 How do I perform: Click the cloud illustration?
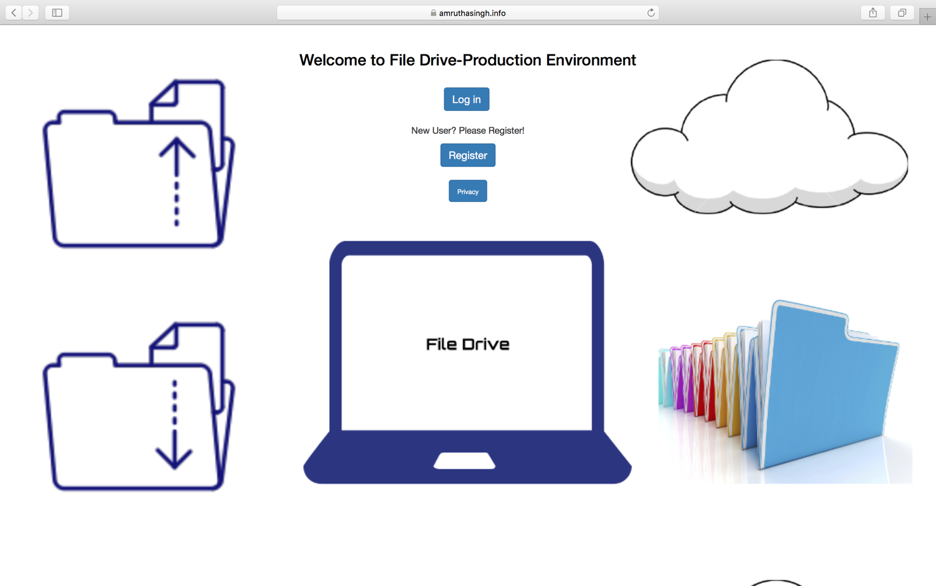coord(768,135)
